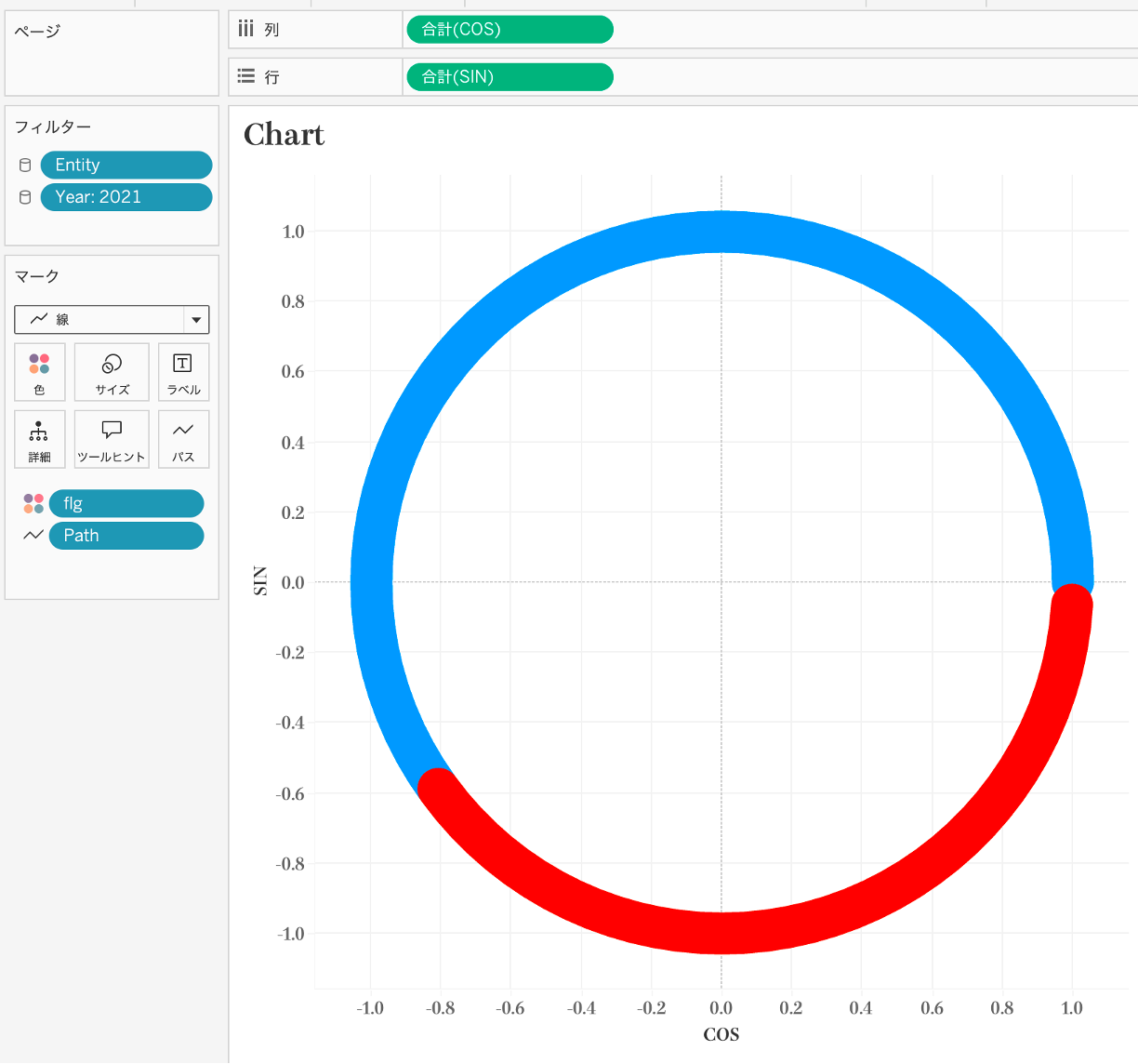Image resolution: width=1138 pixels, height=1064 pixels.
Task: Click the COS horizontal axis title
Action: point(721,1035)
